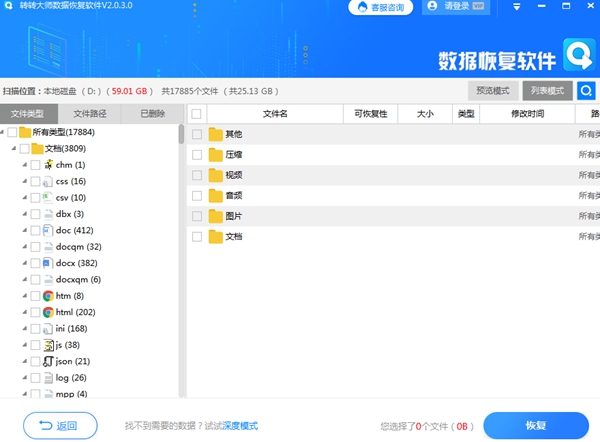Click the ini file type icon
600x442 pixels.
[x=48, y=329]
